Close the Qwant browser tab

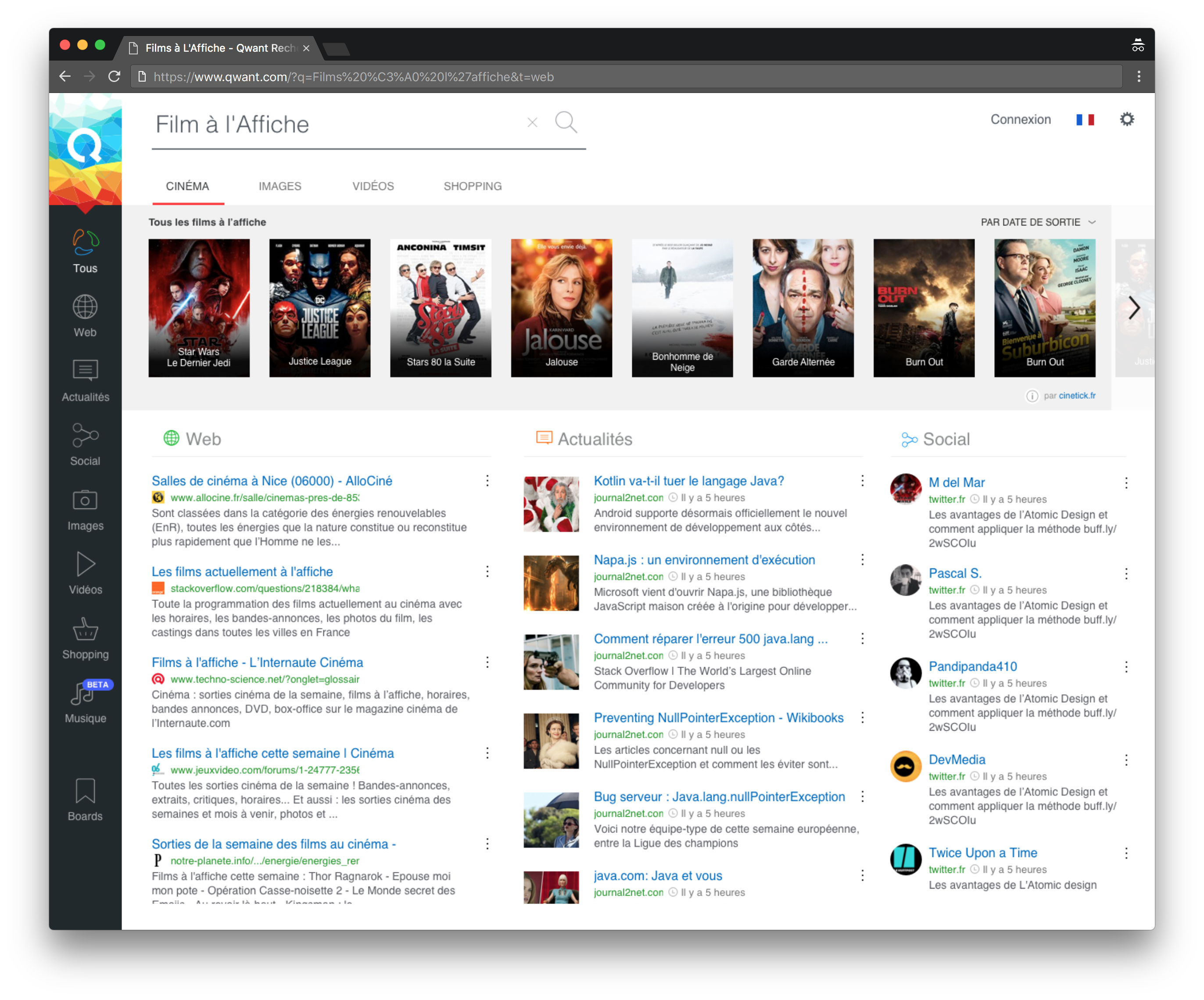pos(306,48)
